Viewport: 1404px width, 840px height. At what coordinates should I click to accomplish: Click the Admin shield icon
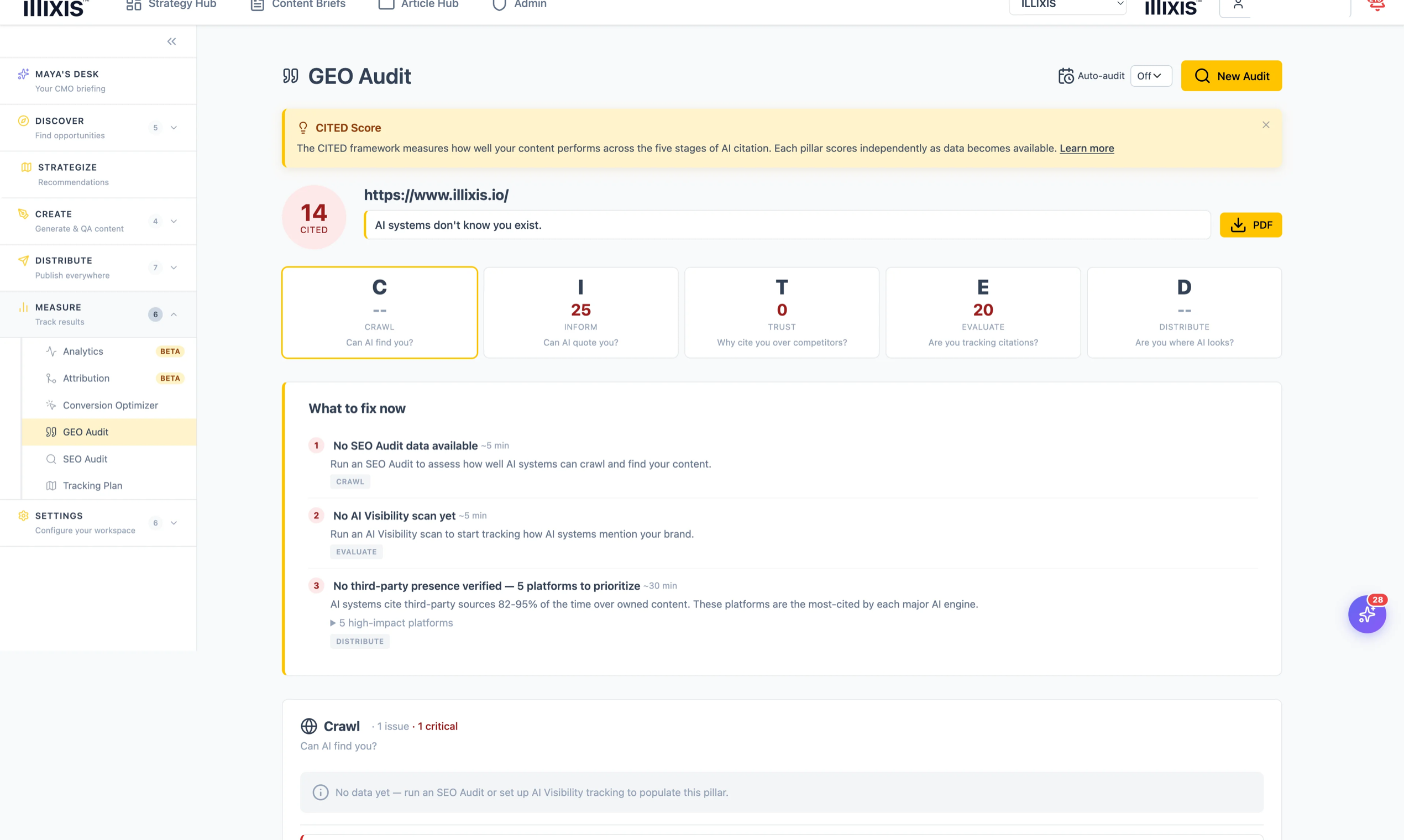[499, 4]
